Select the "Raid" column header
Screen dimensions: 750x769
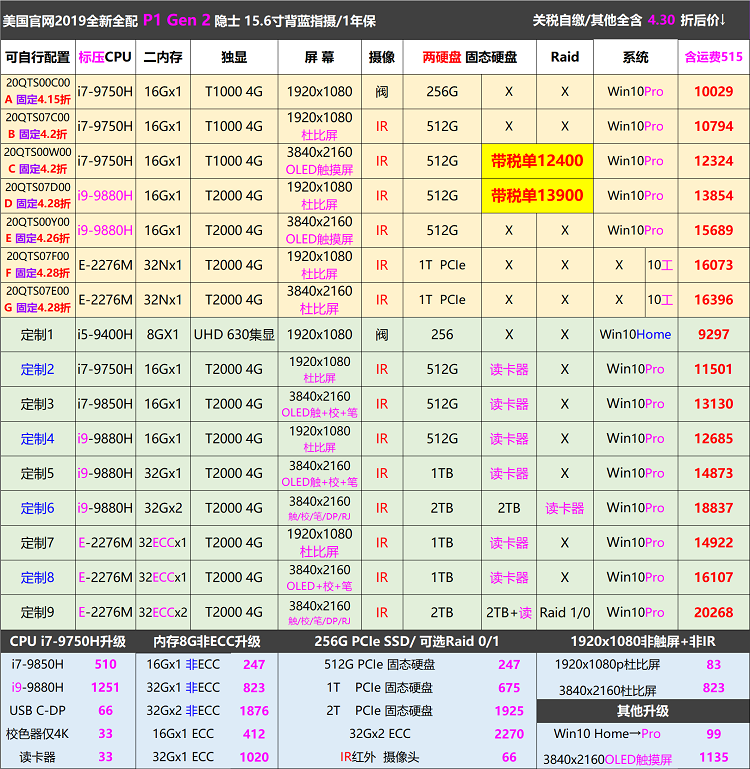pyautogui.click(x=564, y=57)
